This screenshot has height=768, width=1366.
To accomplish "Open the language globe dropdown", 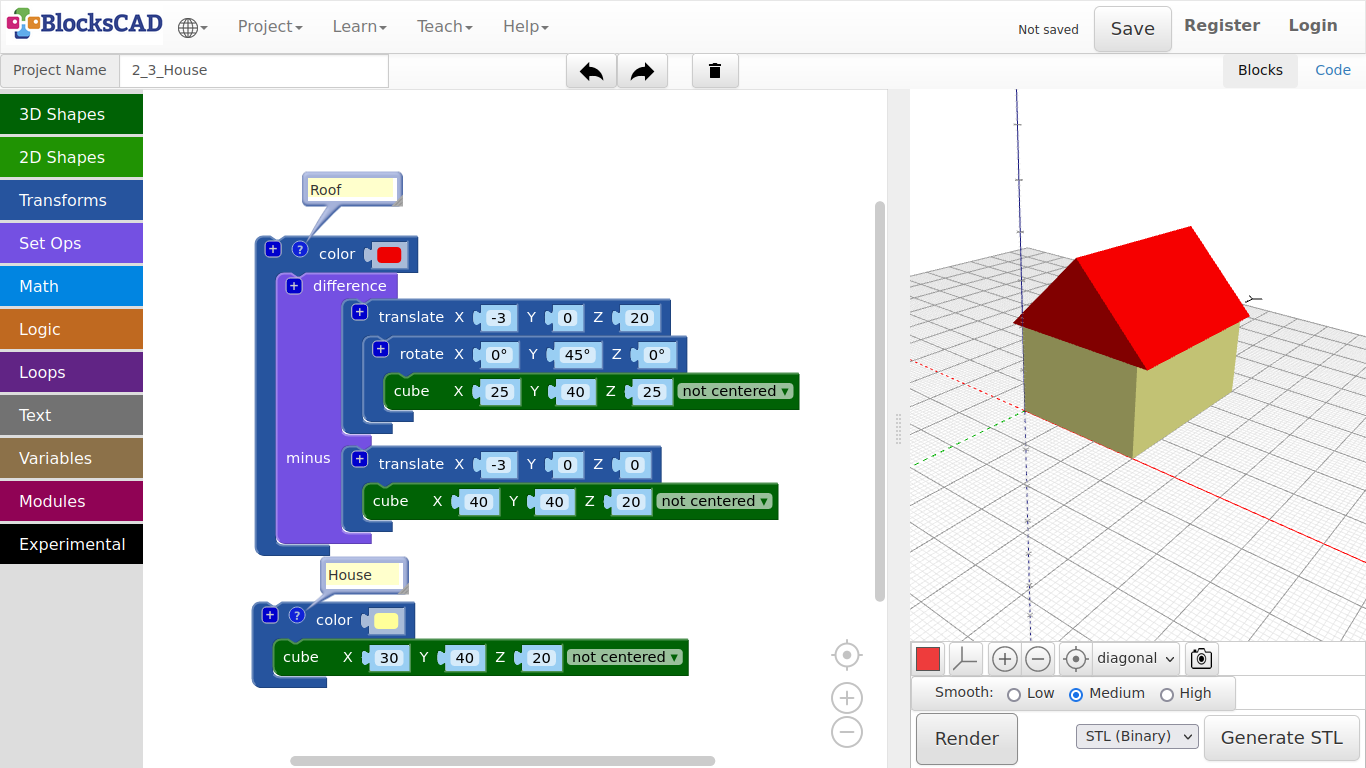I will click(192, 27).
